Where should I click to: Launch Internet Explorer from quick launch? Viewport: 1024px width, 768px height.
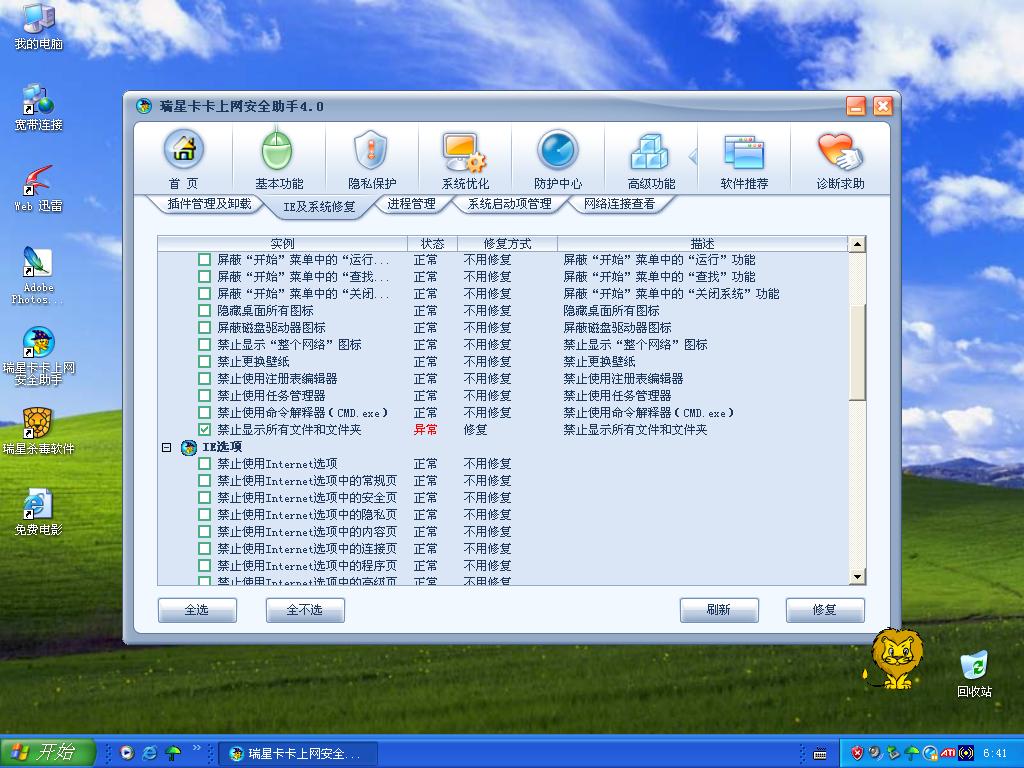point(150,753)
